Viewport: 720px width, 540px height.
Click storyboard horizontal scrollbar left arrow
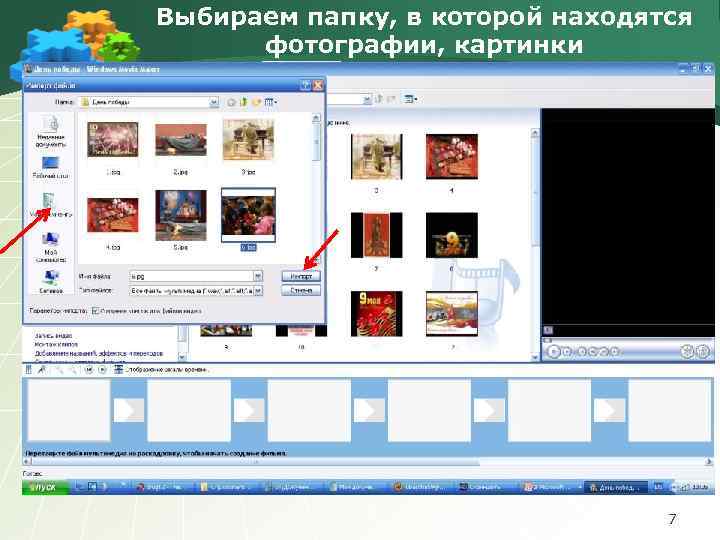coord(27,461)
